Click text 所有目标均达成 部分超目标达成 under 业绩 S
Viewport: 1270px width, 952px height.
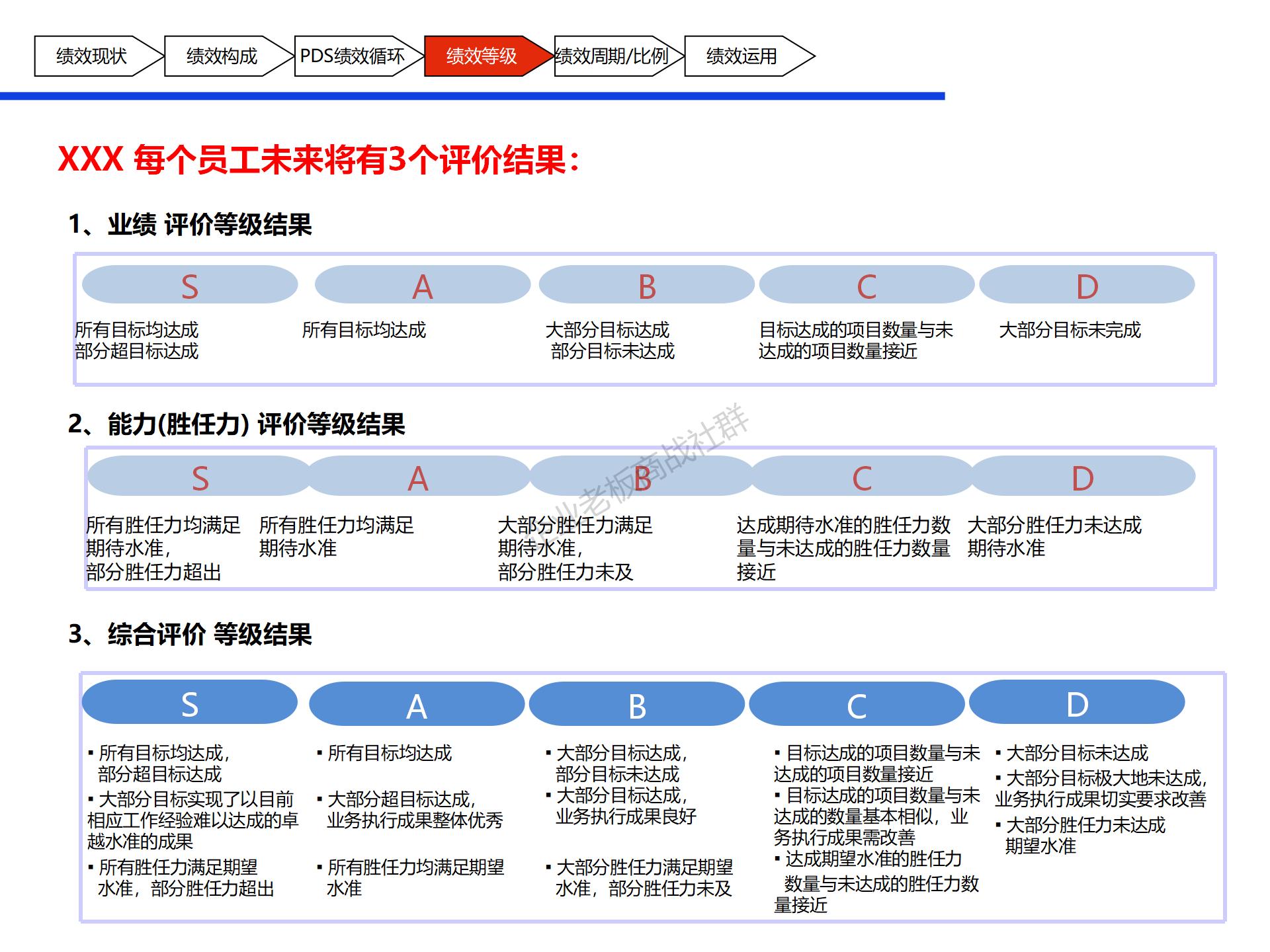click(x=137, y=340)
